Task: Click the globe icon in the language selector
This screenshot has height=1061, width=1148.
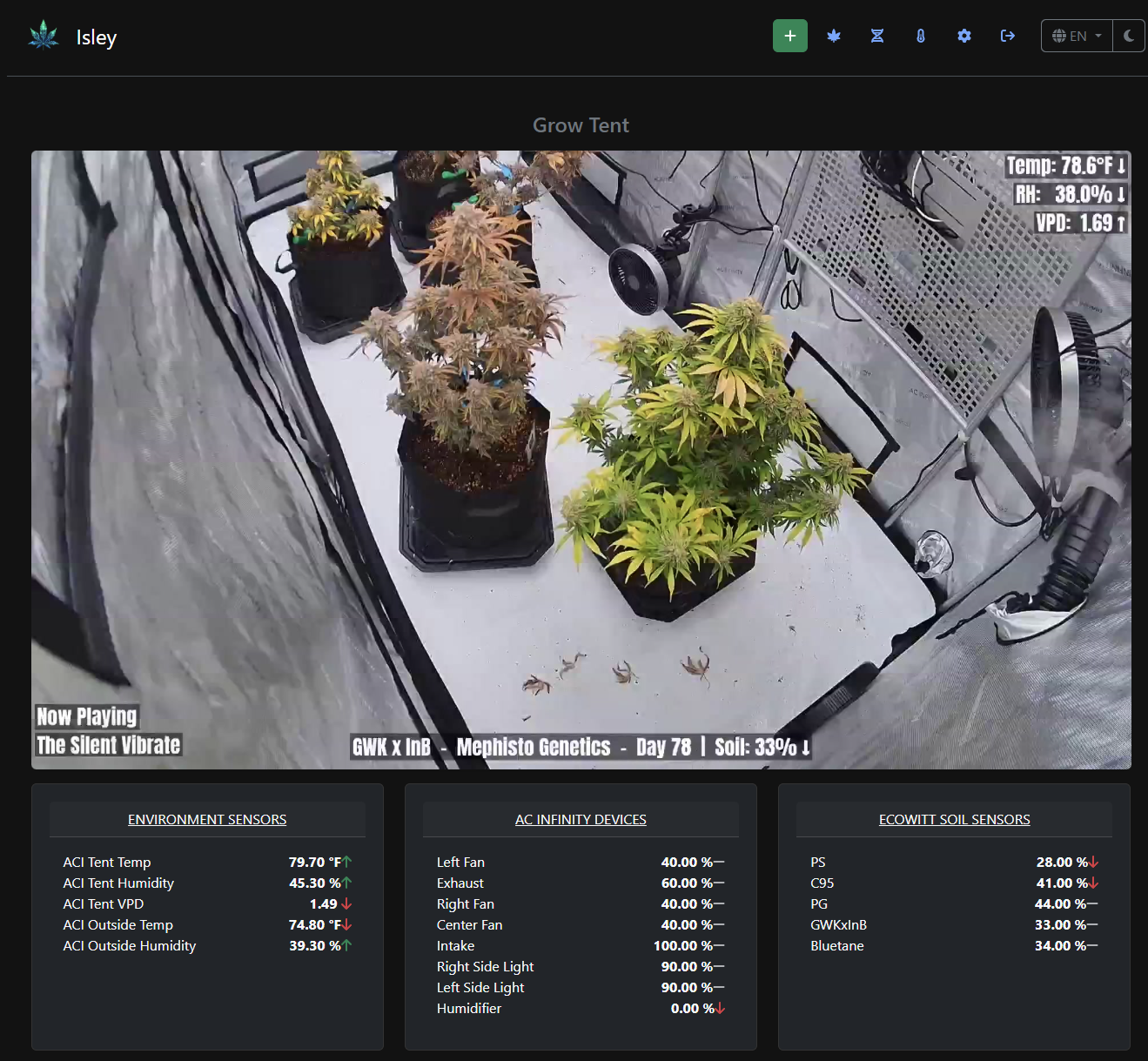Action: click(1060, 36)
